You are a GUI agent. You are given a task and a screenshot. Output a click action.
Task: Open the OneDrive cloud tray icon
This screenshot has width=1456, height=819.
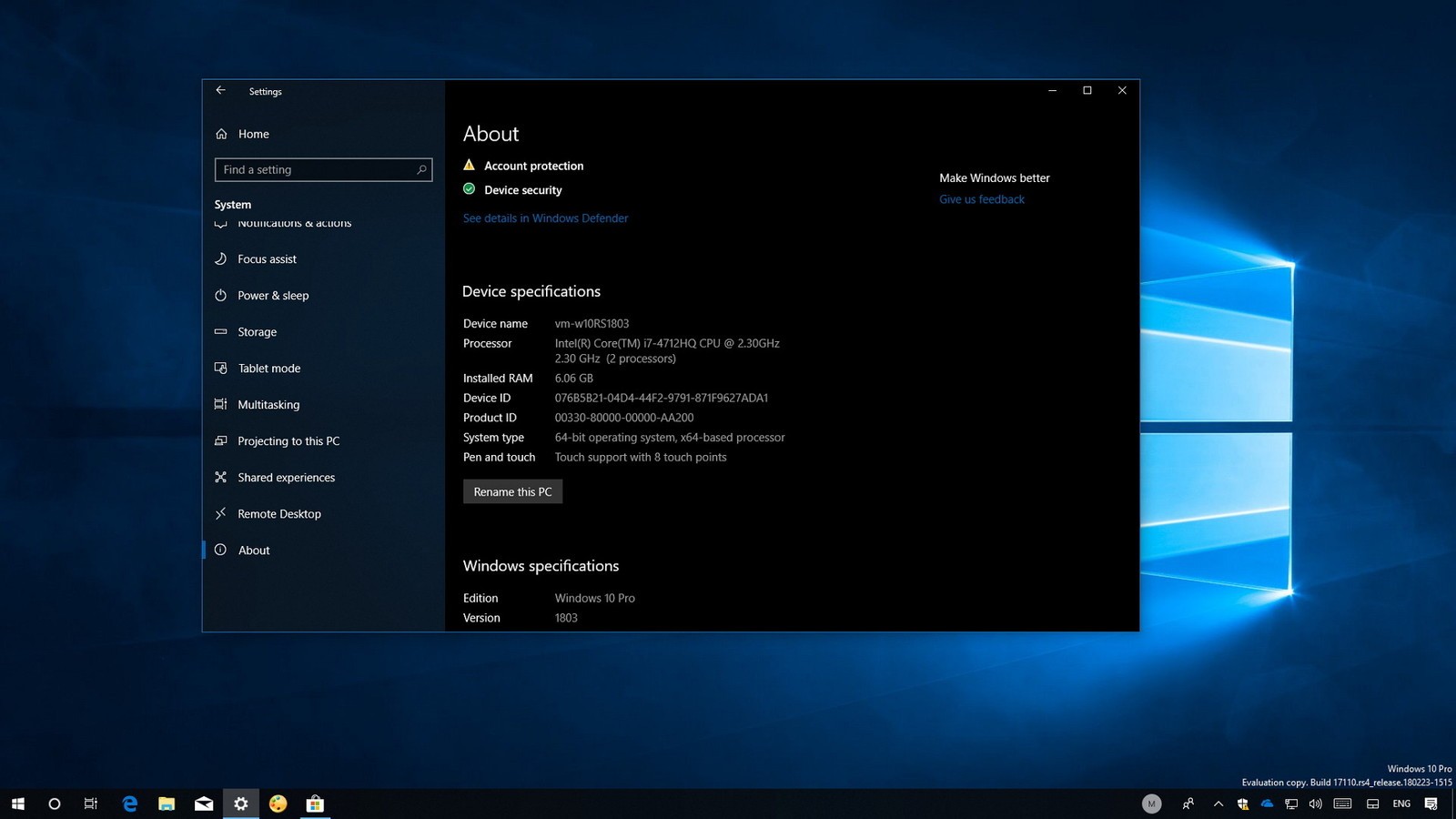1267,804
